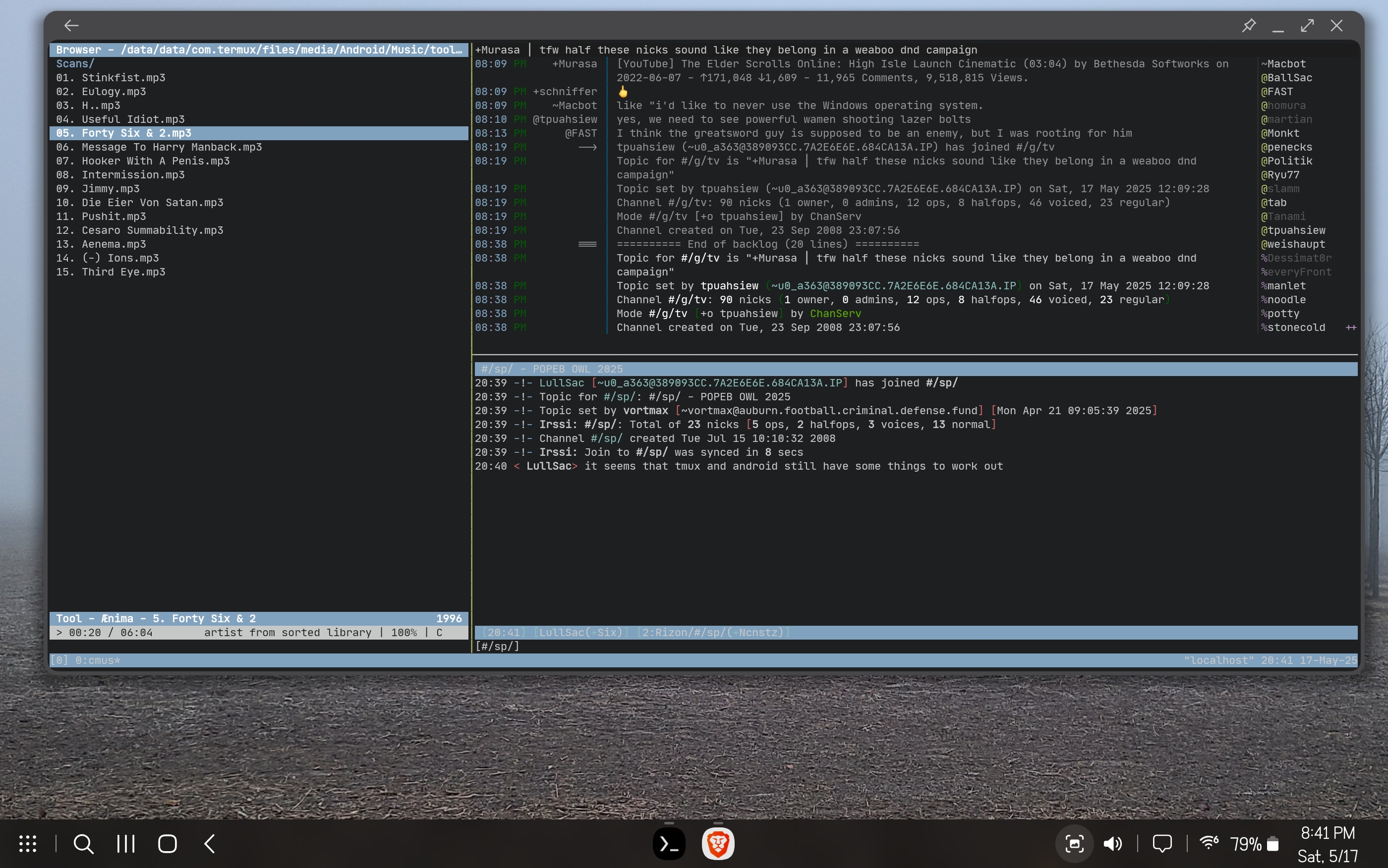Tap the taskbar back chevron
Screen dimensions: 1388x868
point(210,843)
